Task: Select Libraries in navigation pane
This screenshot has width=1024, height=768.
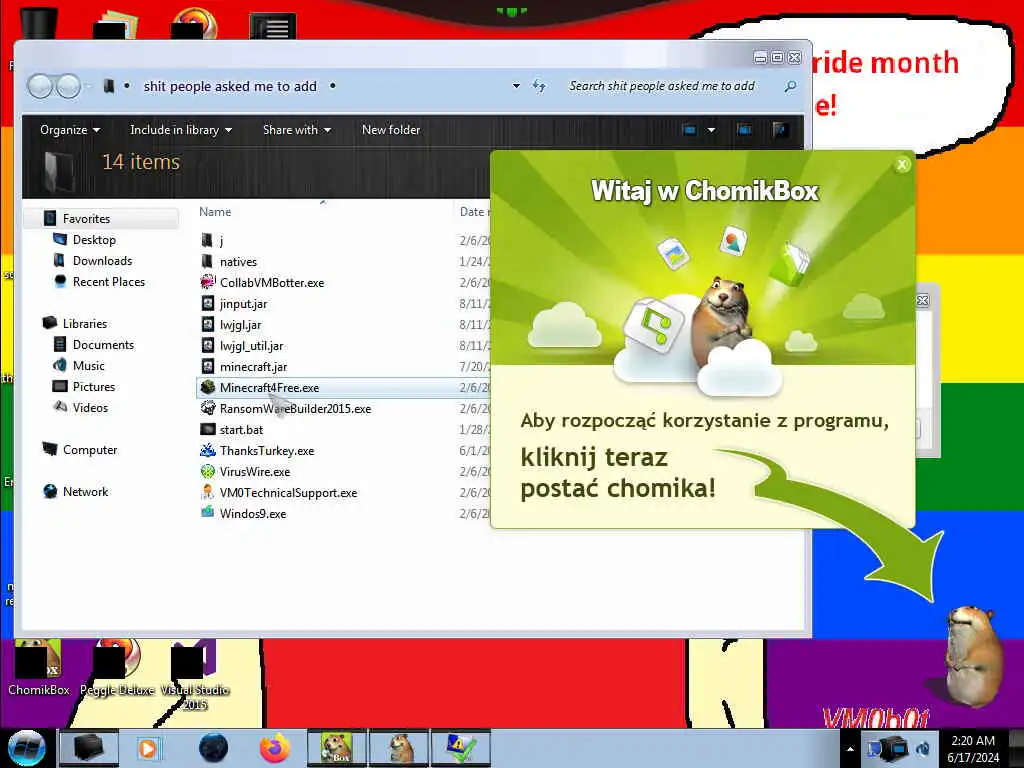Action: (x=84, y=323)
